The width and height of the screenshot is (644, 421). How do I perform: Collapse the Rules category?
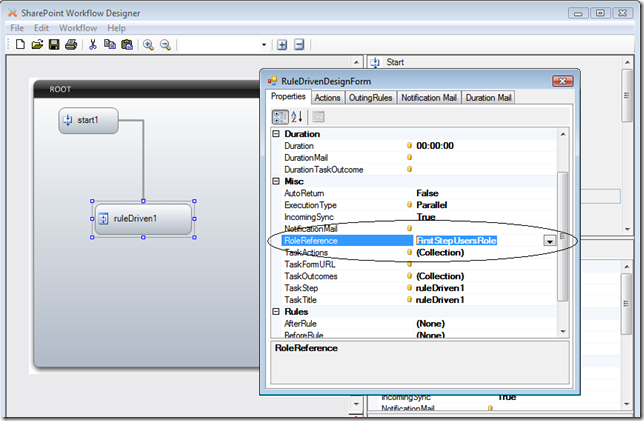tap(276, 312)
